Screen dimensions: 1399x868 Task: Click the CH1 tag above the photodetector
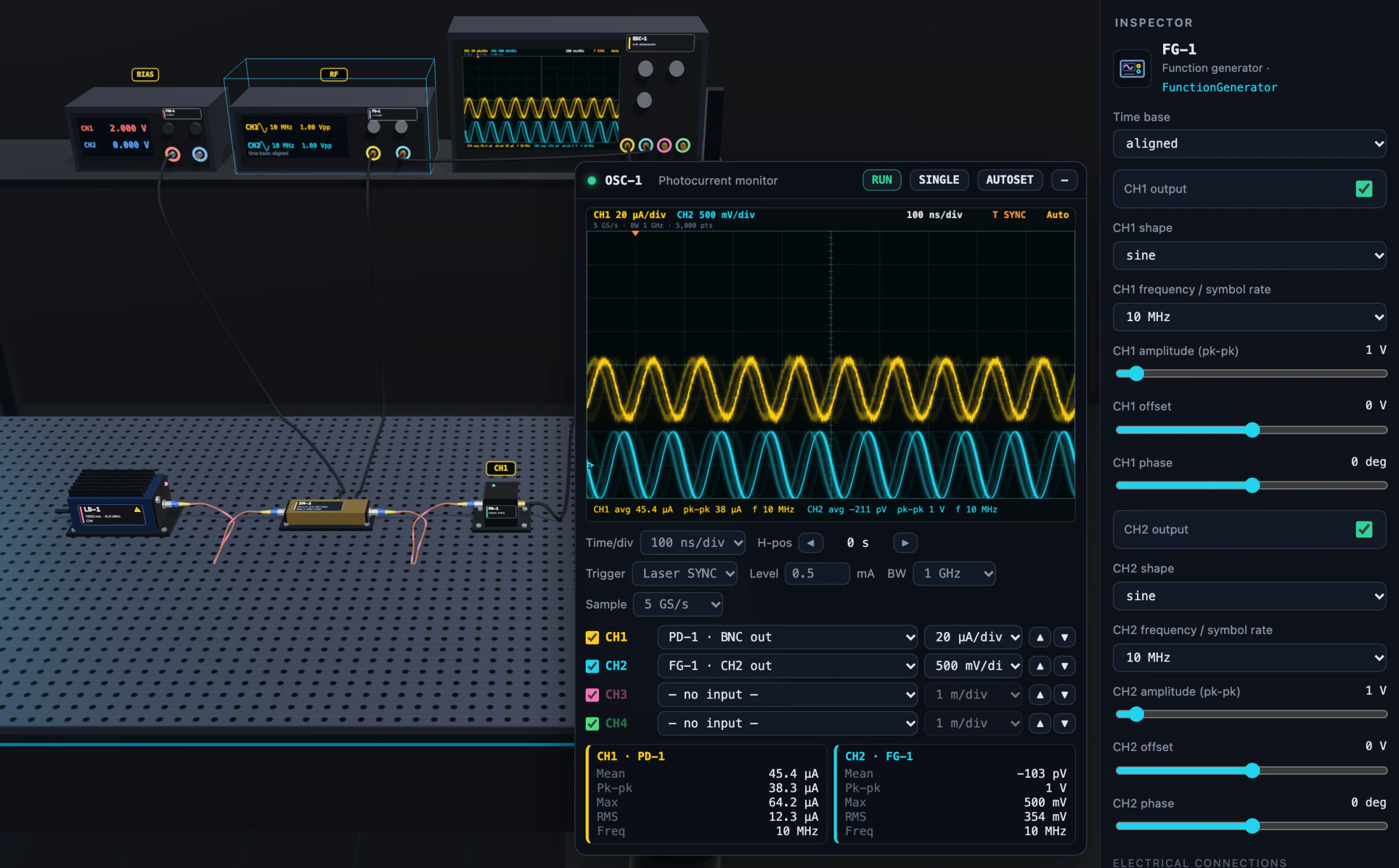click(x=501, y=468)
